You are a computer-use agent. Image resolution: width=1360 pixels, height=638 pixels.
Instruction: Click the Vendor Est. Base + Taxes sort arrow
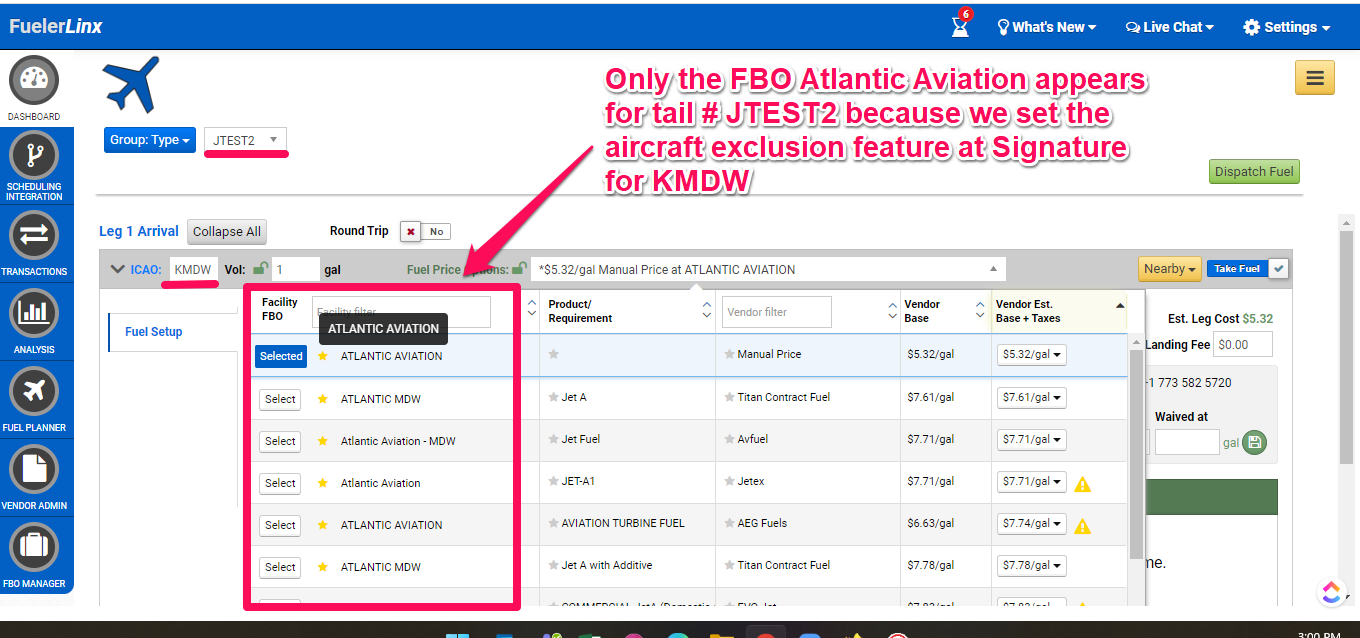coord(1119,305)
